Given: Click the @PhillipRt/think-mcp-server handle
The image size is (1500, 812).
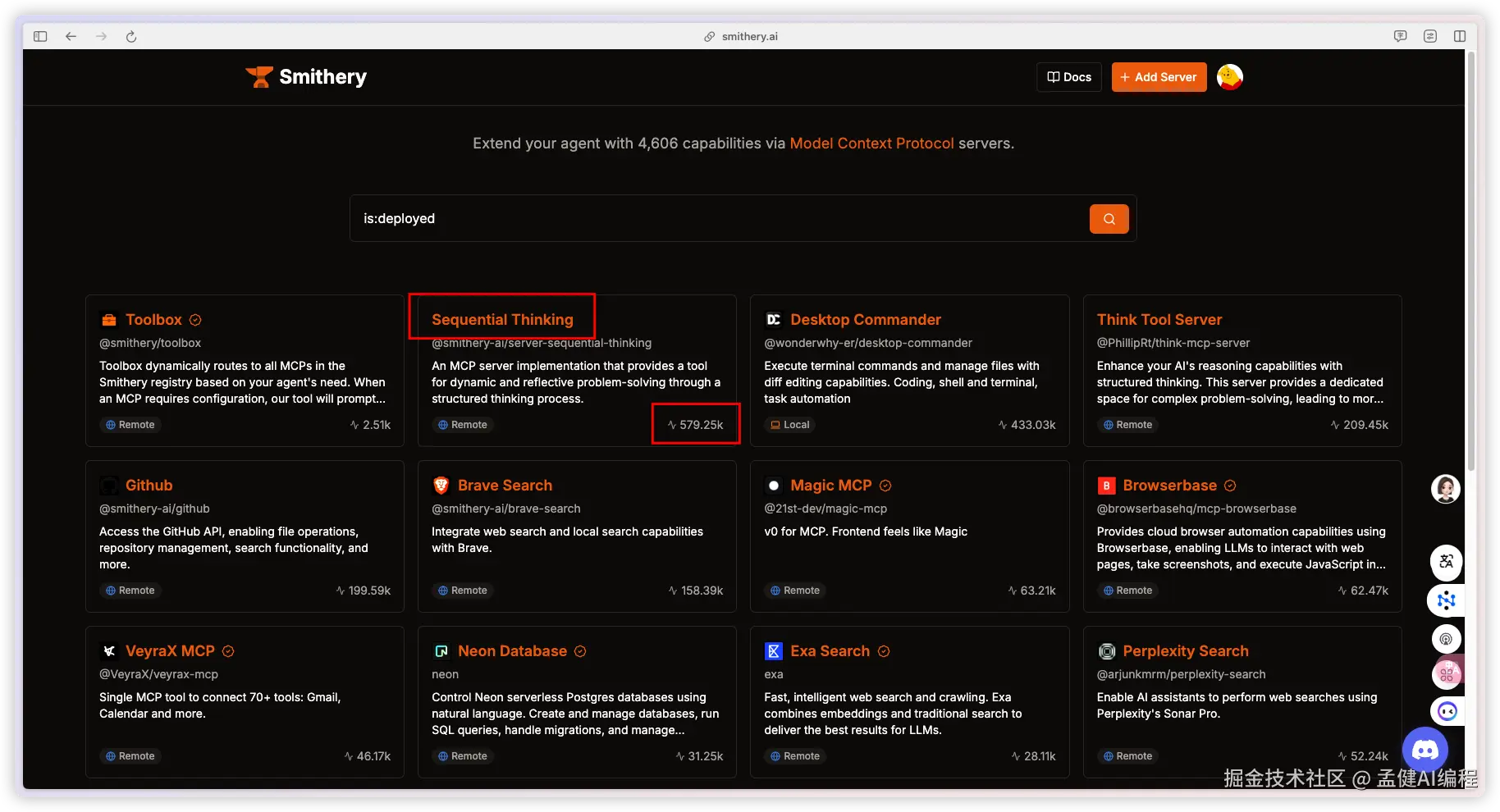Looking at the screenshot, I should click(1173, 343).
